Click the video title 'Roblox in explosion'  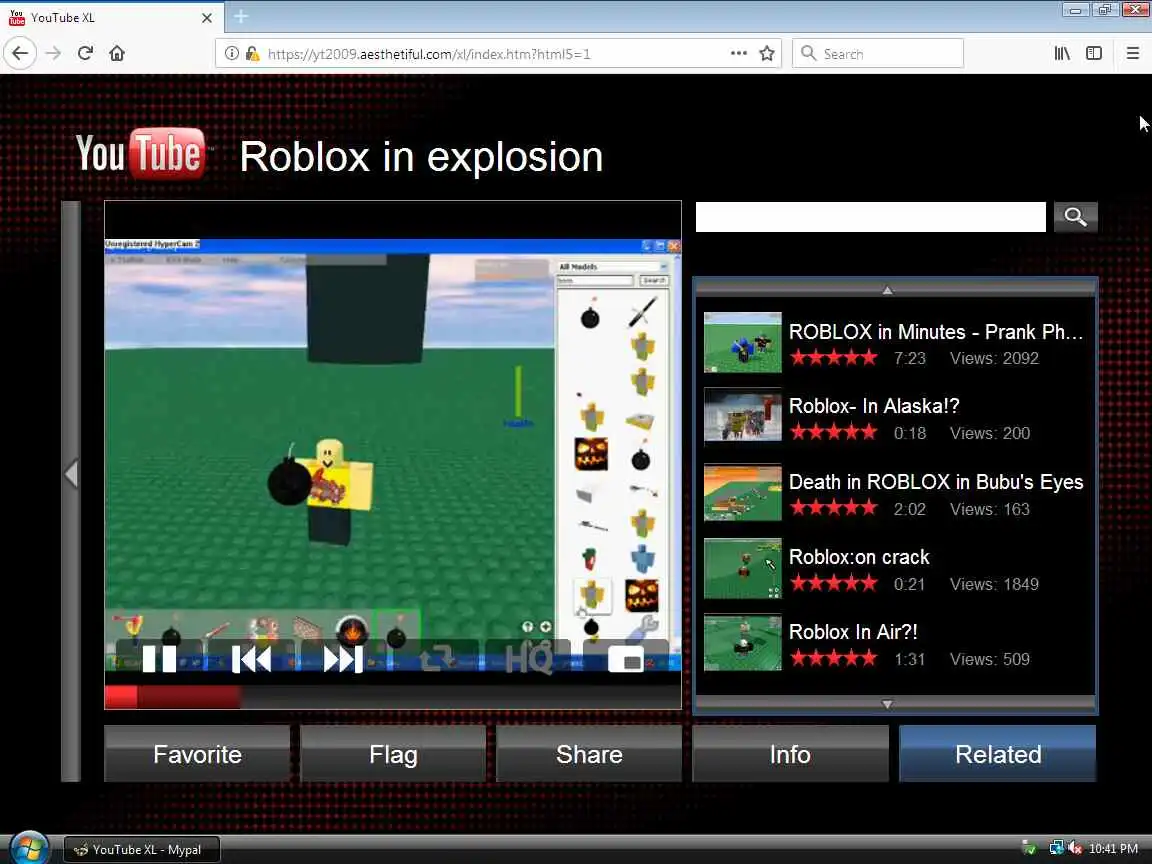coord(421,157)
